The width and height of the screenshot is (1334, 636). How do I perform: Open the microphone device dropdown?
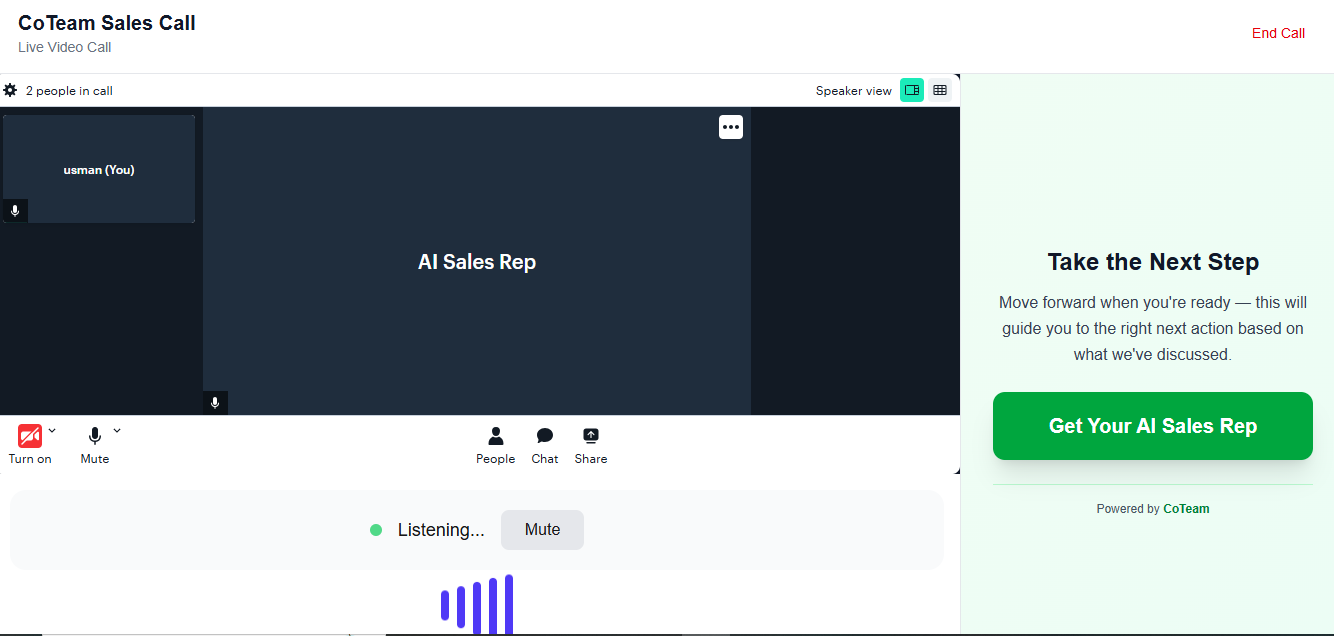pyautogui.click(x=117, y=430)
